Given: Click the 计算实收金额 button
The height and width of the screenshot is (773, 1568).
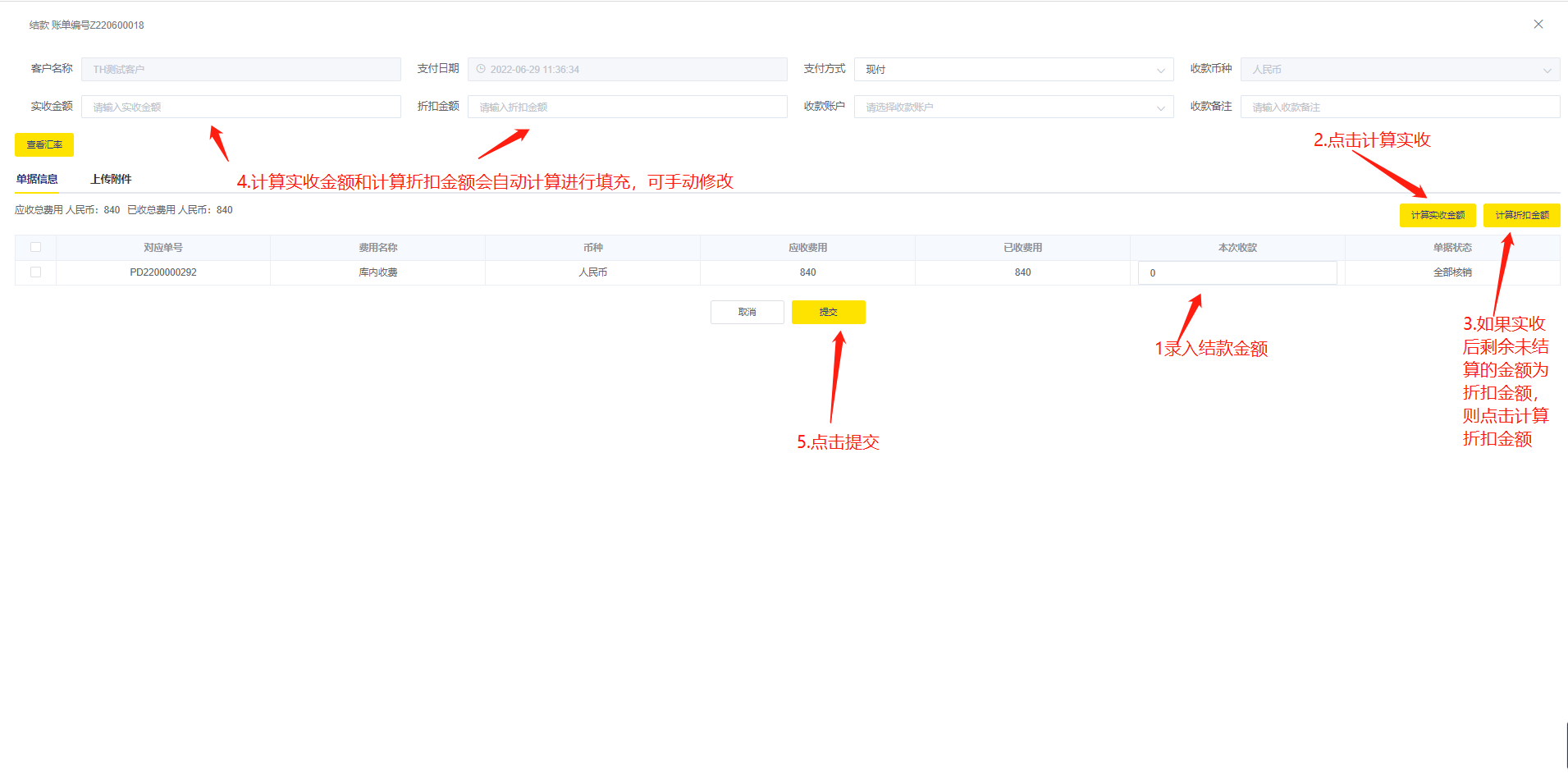Looking at the screenshot, I should click(x=1437, y=215).
